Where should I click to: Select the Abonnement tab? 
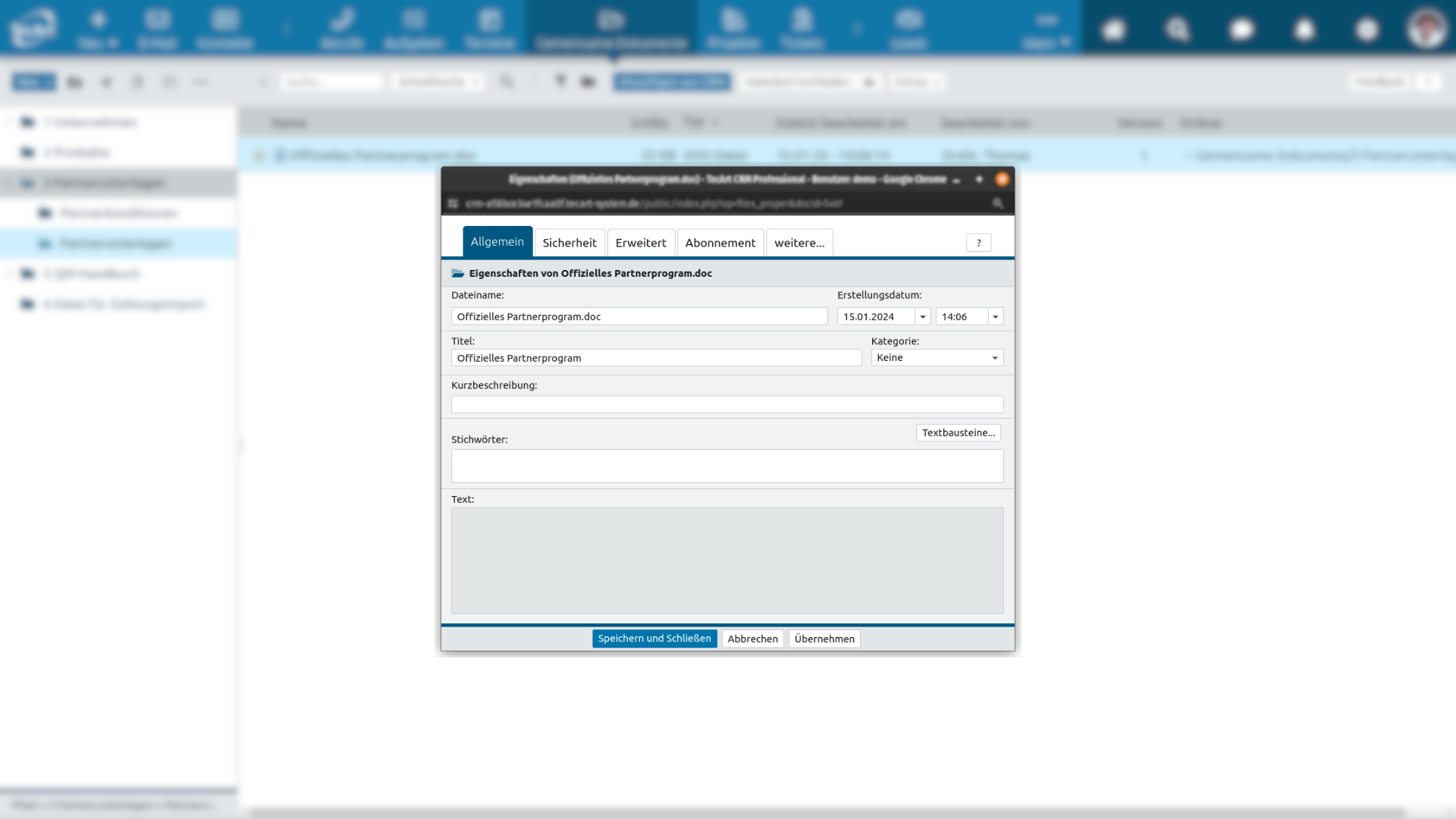click(720, 243)
